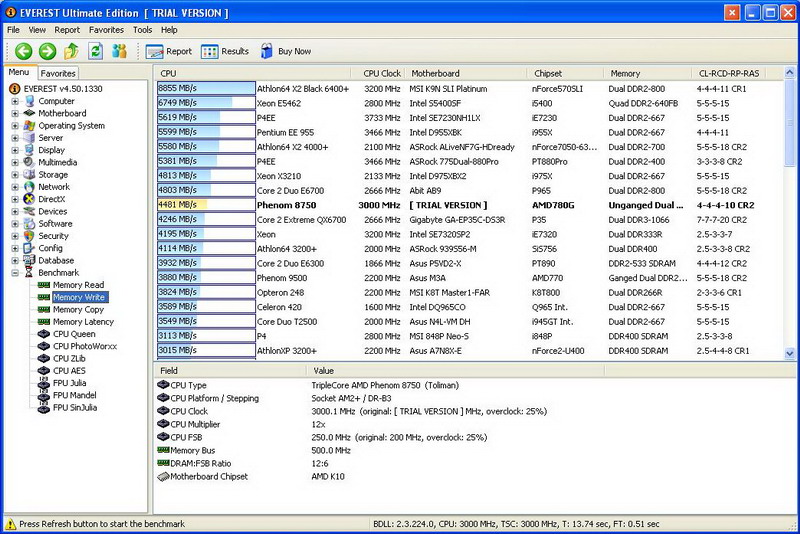
Task: Click the green Back arrow icon
Action: [23, 51]
